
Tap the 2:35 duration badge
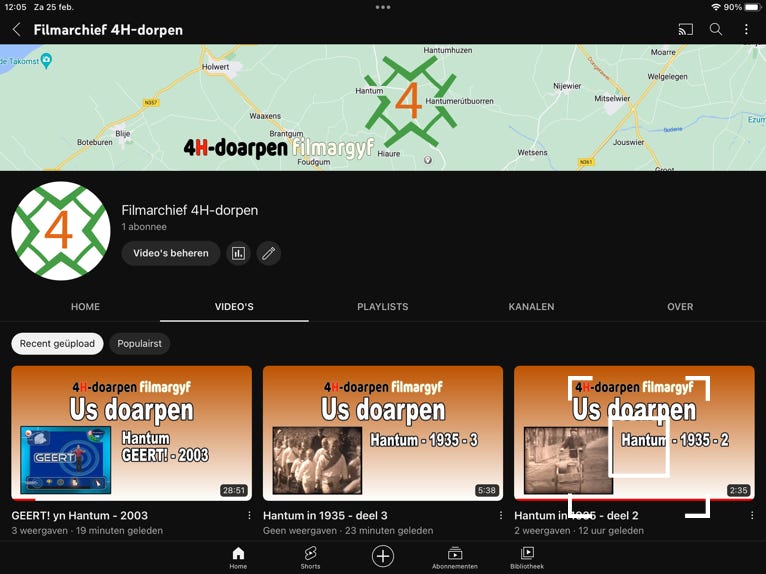click(738, 490)
